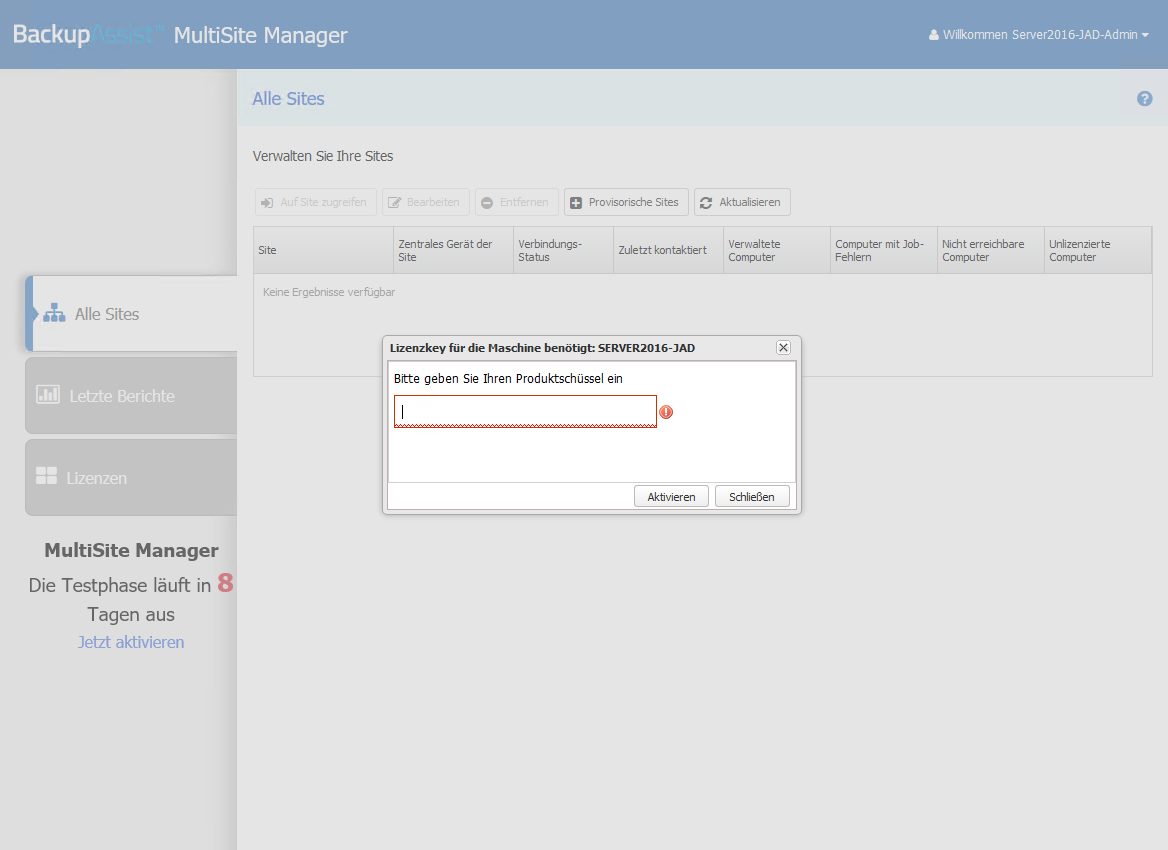
Task: Click the Alle Sites sitemap icon
Action: tap(54, 314)
